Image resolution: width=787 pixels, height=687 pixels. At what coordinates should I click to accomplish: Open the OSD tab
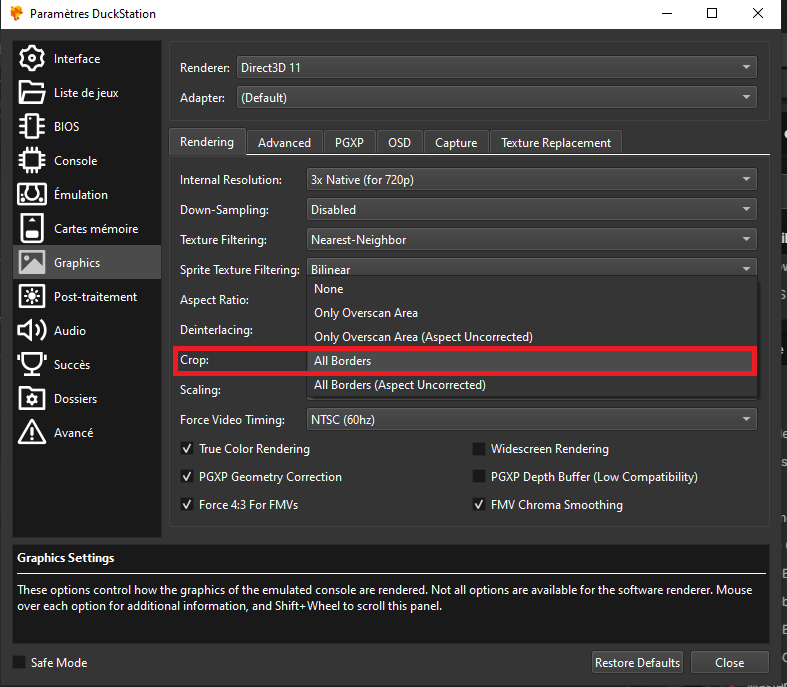[x=400, y=143]
